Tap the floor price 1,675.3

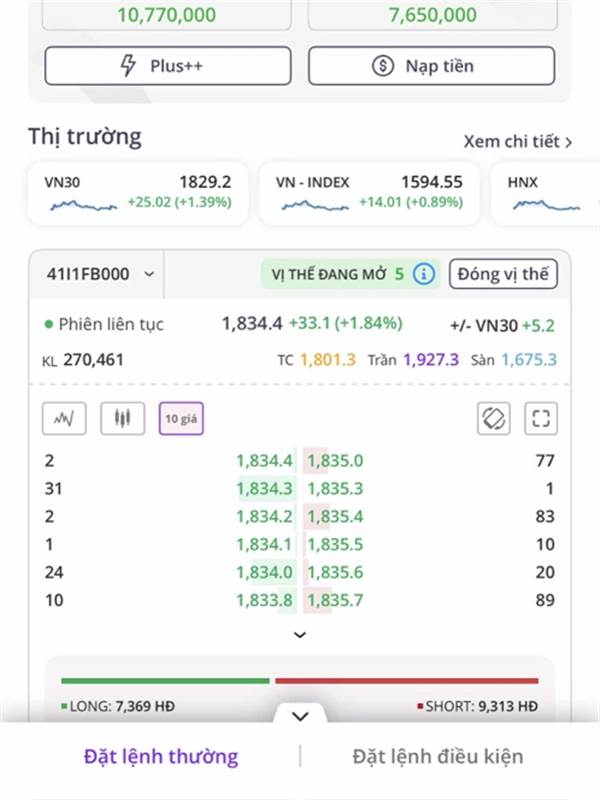[x=529, y=360]
